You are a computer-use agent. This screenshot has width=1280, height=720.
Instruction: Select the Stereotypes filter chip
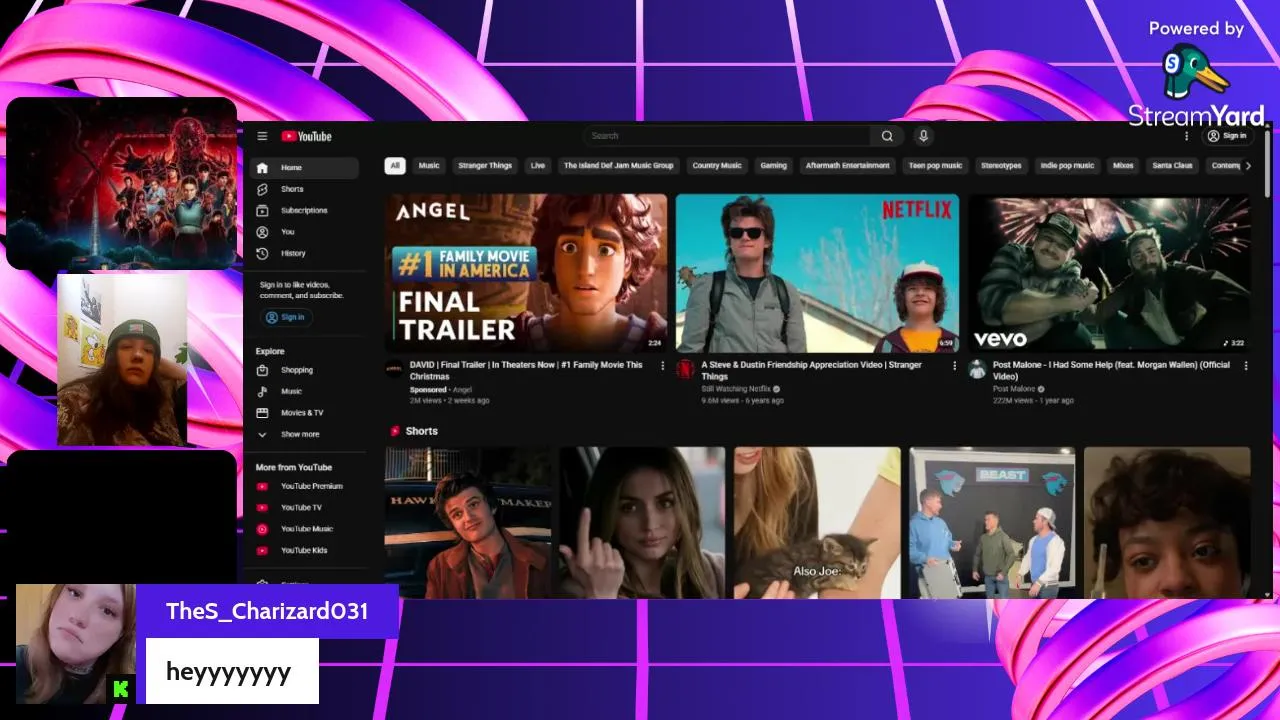(x=1001, y=166)
